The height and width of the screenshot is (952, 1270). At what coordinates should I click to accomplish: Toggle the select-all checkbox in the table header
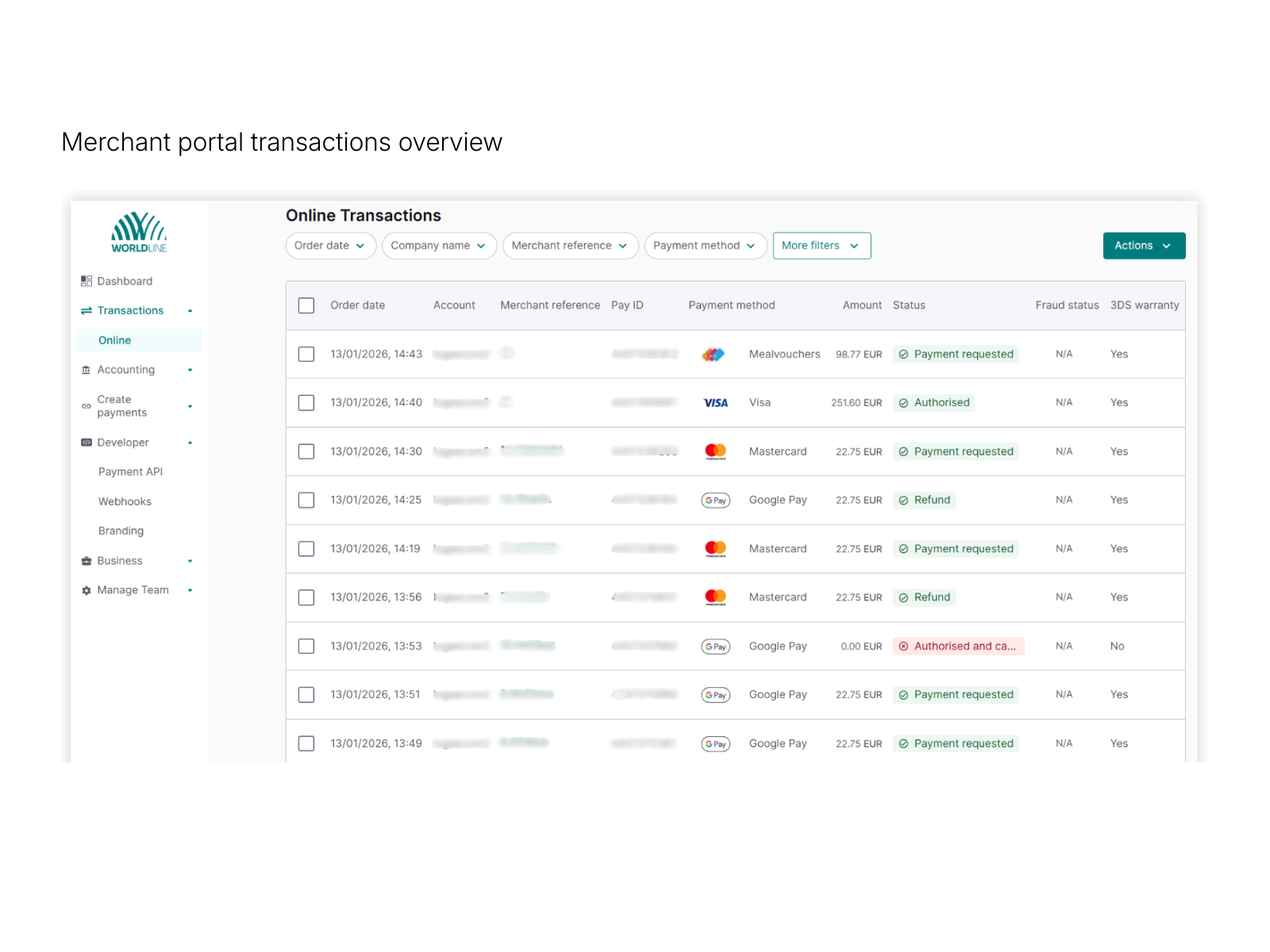(306, 305)
